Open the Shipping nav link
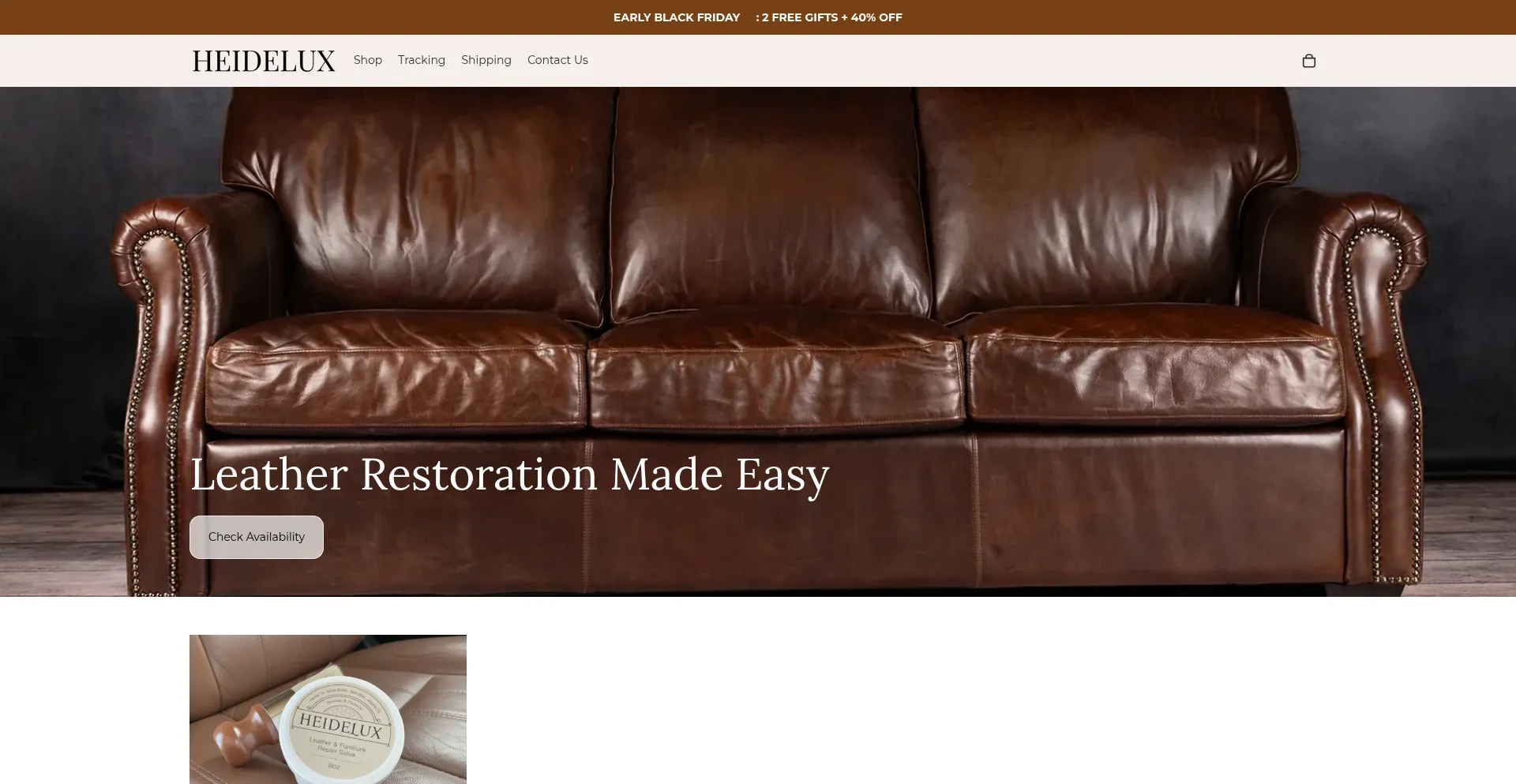Image resolution: width=1516 pixels, height=784 pixels. pos(486,60)
